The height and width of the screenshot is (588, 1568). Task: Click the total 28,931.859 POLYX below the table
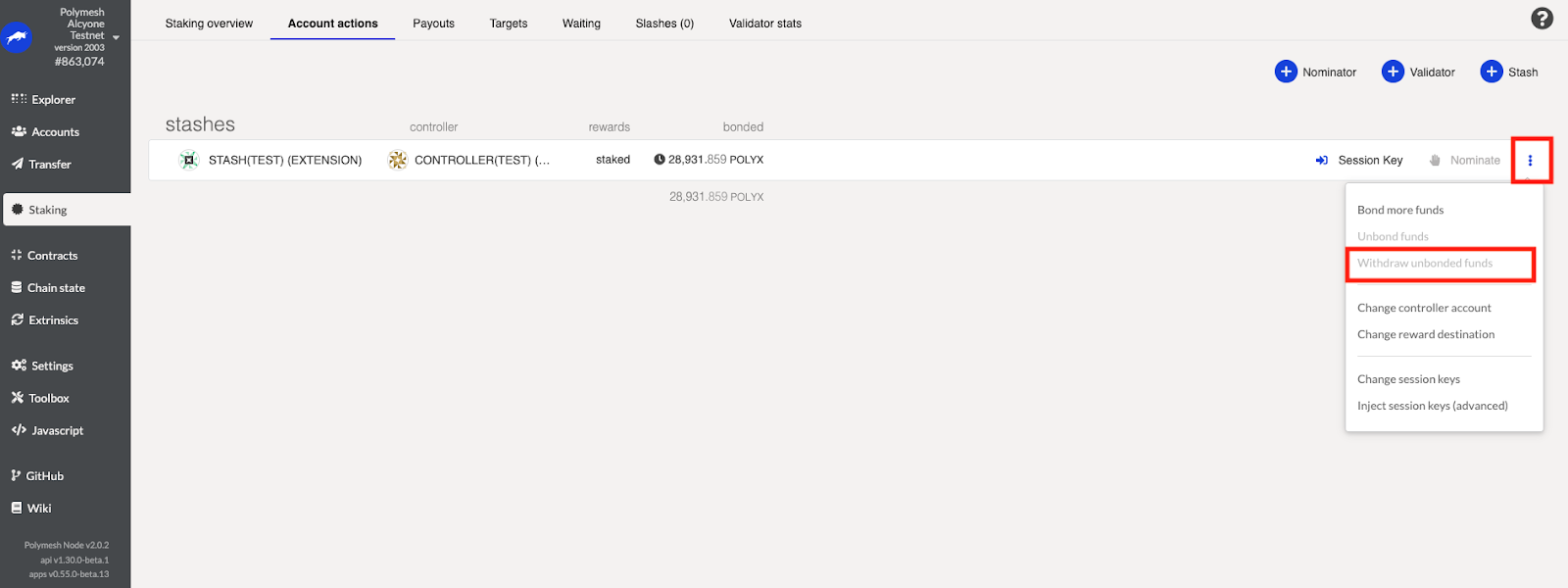[x=716, y=197]
